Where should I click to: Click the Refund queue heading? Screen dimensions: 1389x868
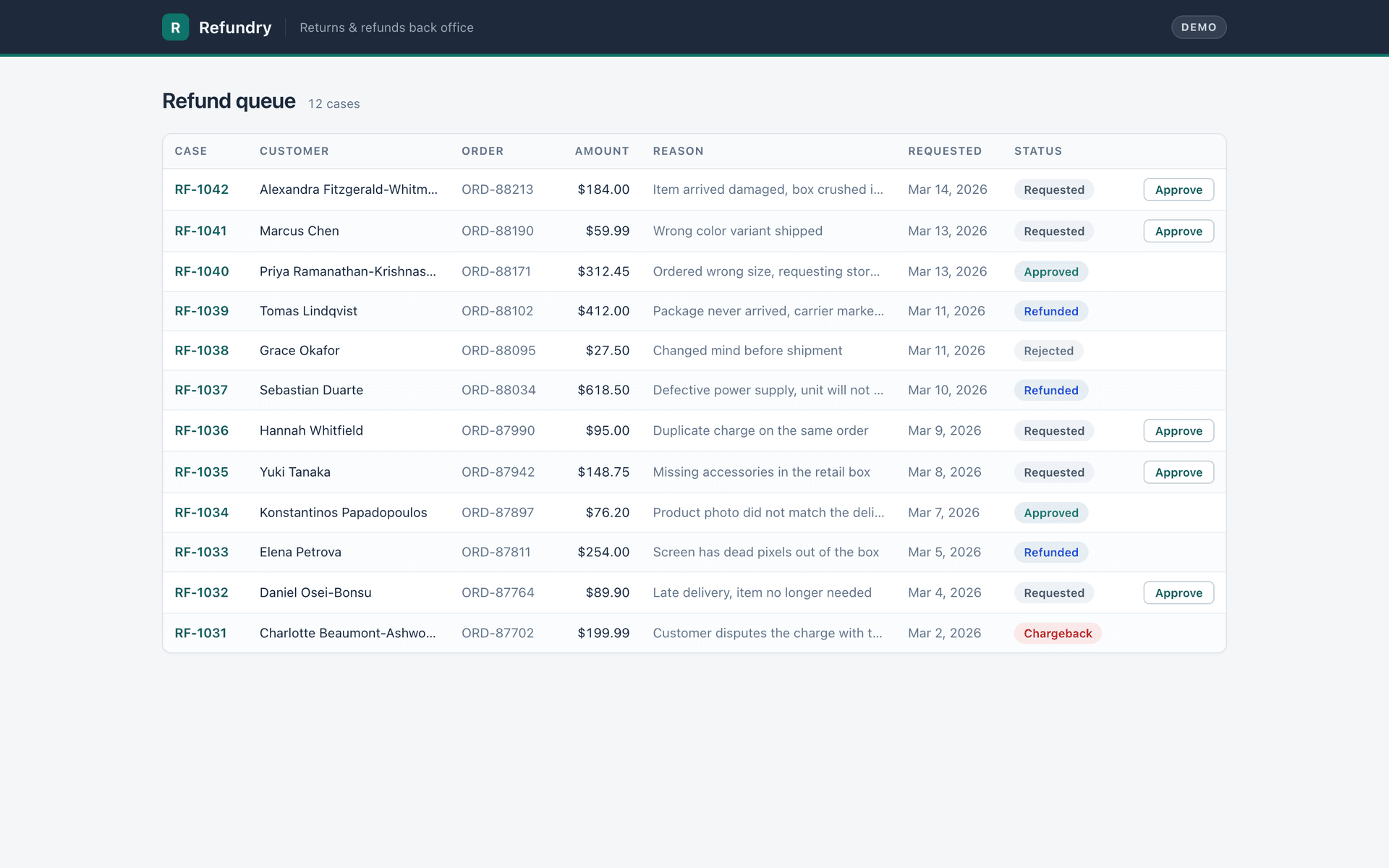pos(229,101)
